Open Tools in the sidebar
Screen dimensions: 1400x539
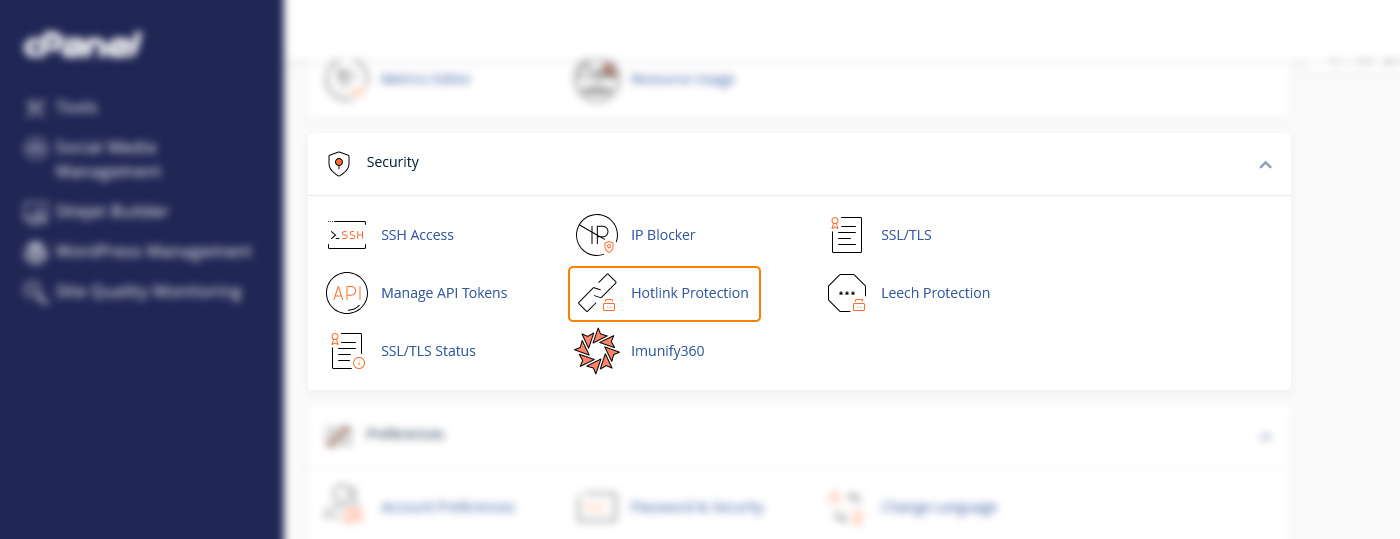click(x=76, y=107)
